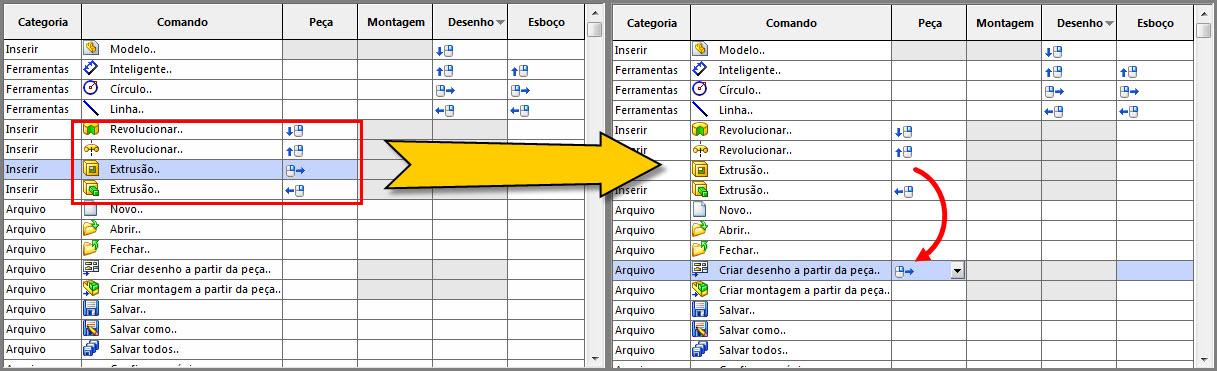Click Esboço header in right table
Screen dimensions: 1217x371
[1155, 22]
